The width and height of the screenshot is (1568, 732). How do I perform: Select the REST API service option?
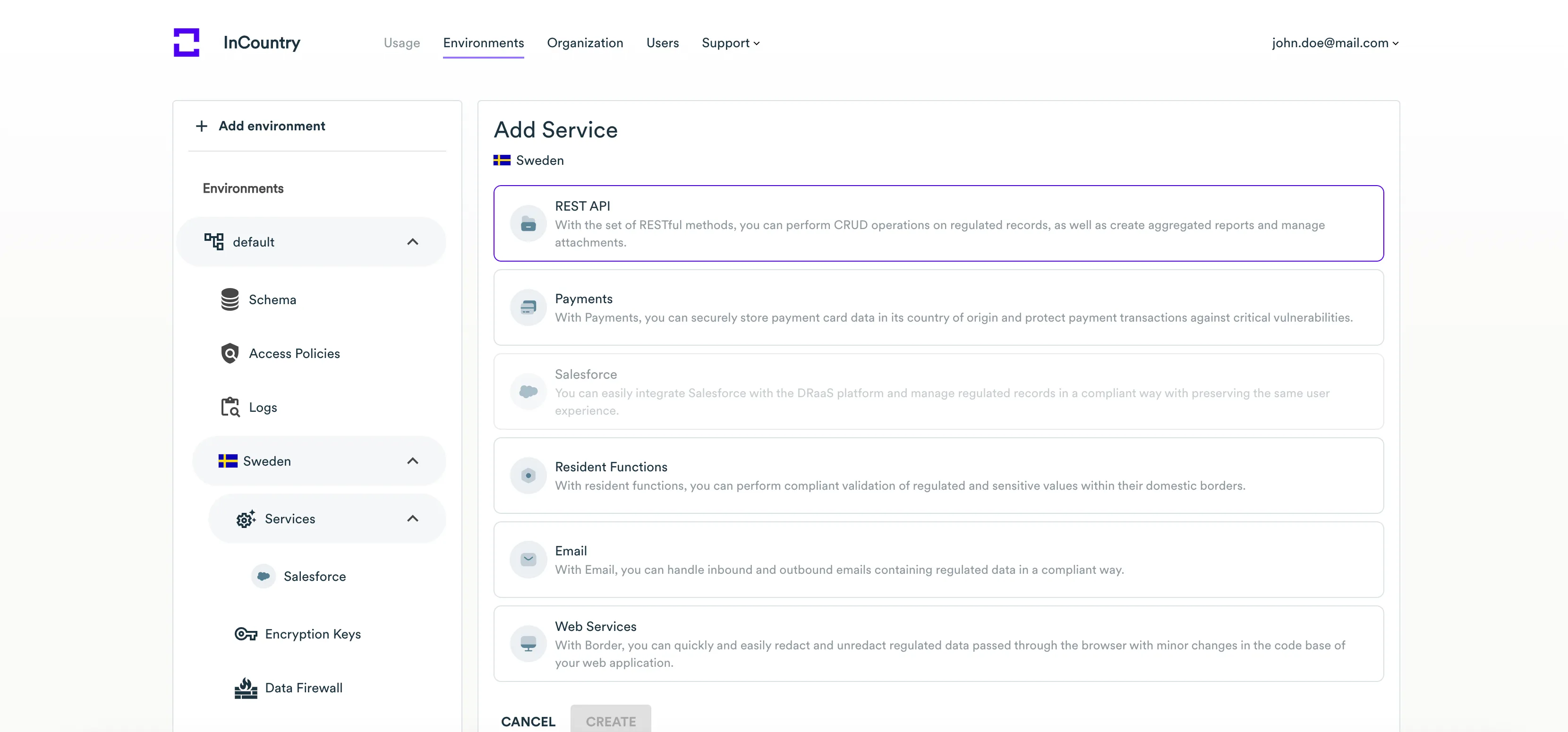tap(938, 223)
